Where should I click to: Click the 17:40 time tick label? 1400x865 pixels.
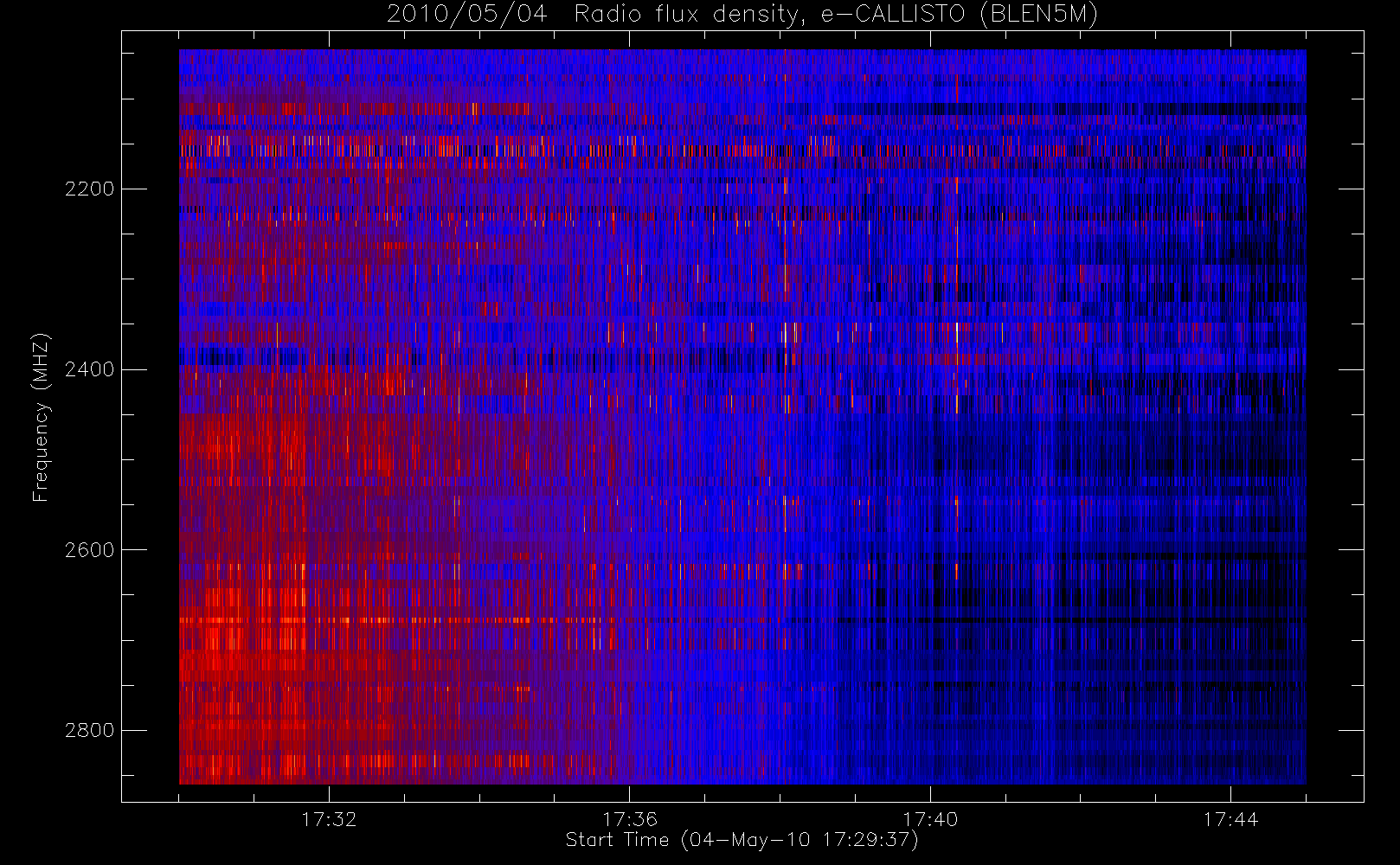(930, 819)
